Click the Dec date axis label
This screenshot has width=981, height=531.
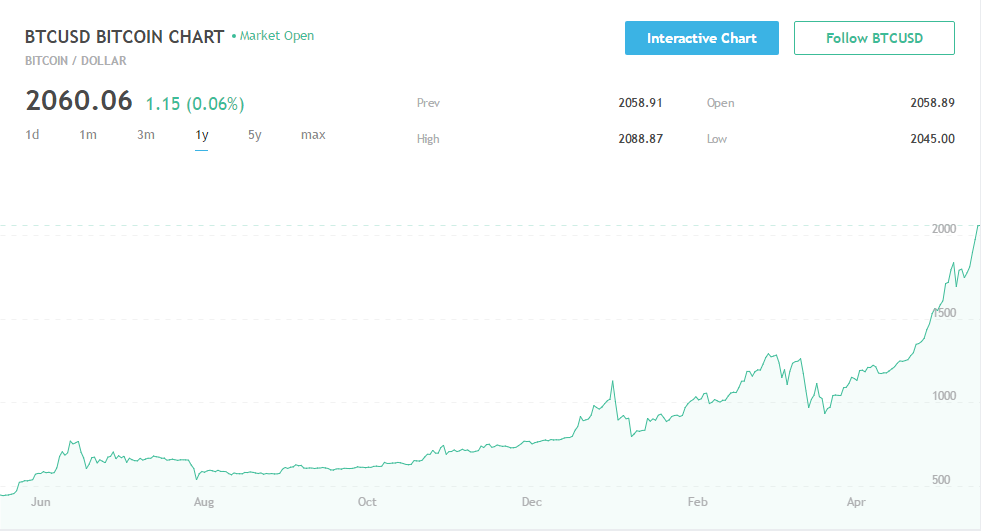(x=531, y=502)
